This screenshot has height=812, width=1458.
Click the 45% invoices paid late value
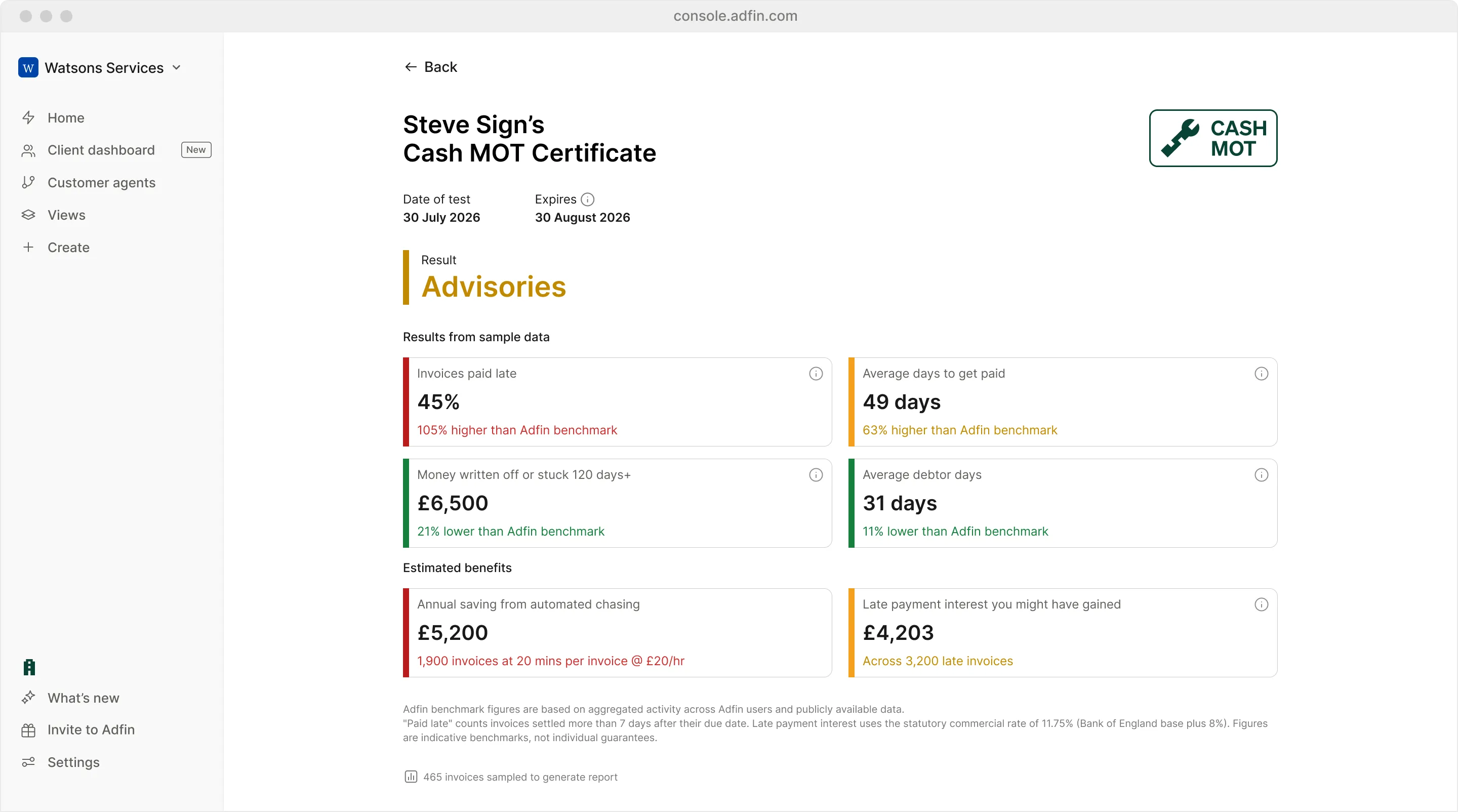(x=438, y=402)
